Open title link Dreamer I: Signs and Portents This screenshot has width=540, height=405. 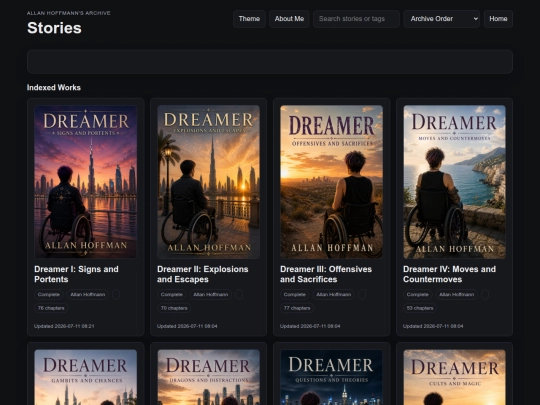pyautogui.click(x=76, y=274)
